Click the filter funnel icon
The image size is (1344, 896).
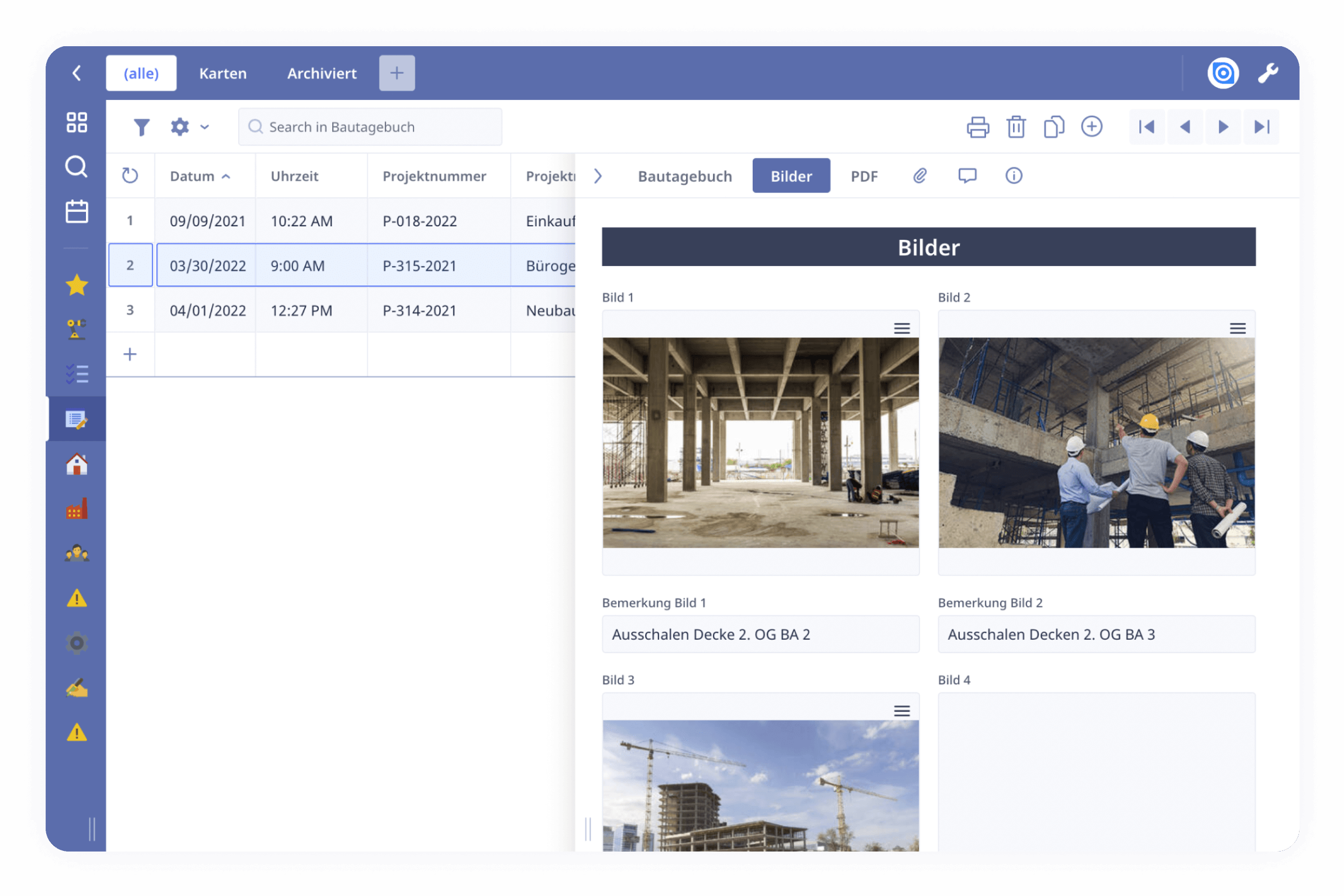[142, 127]
